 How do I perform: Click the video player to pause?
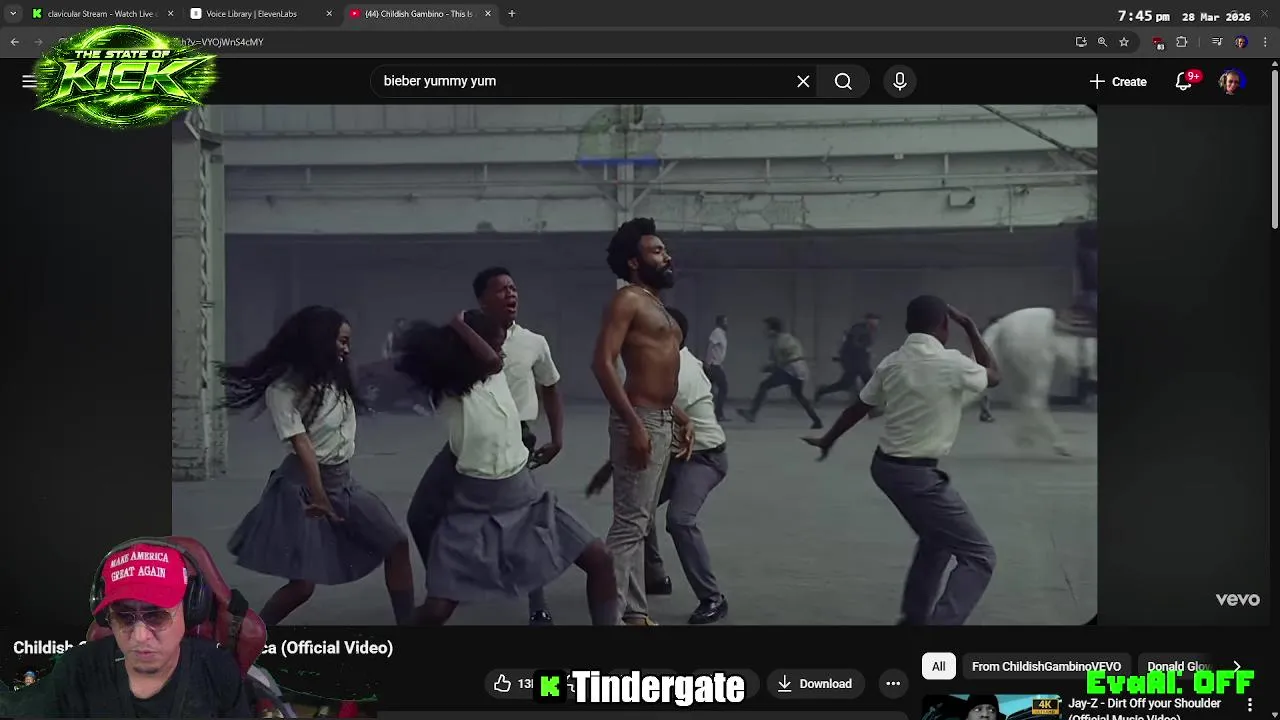tap(634, 365)
